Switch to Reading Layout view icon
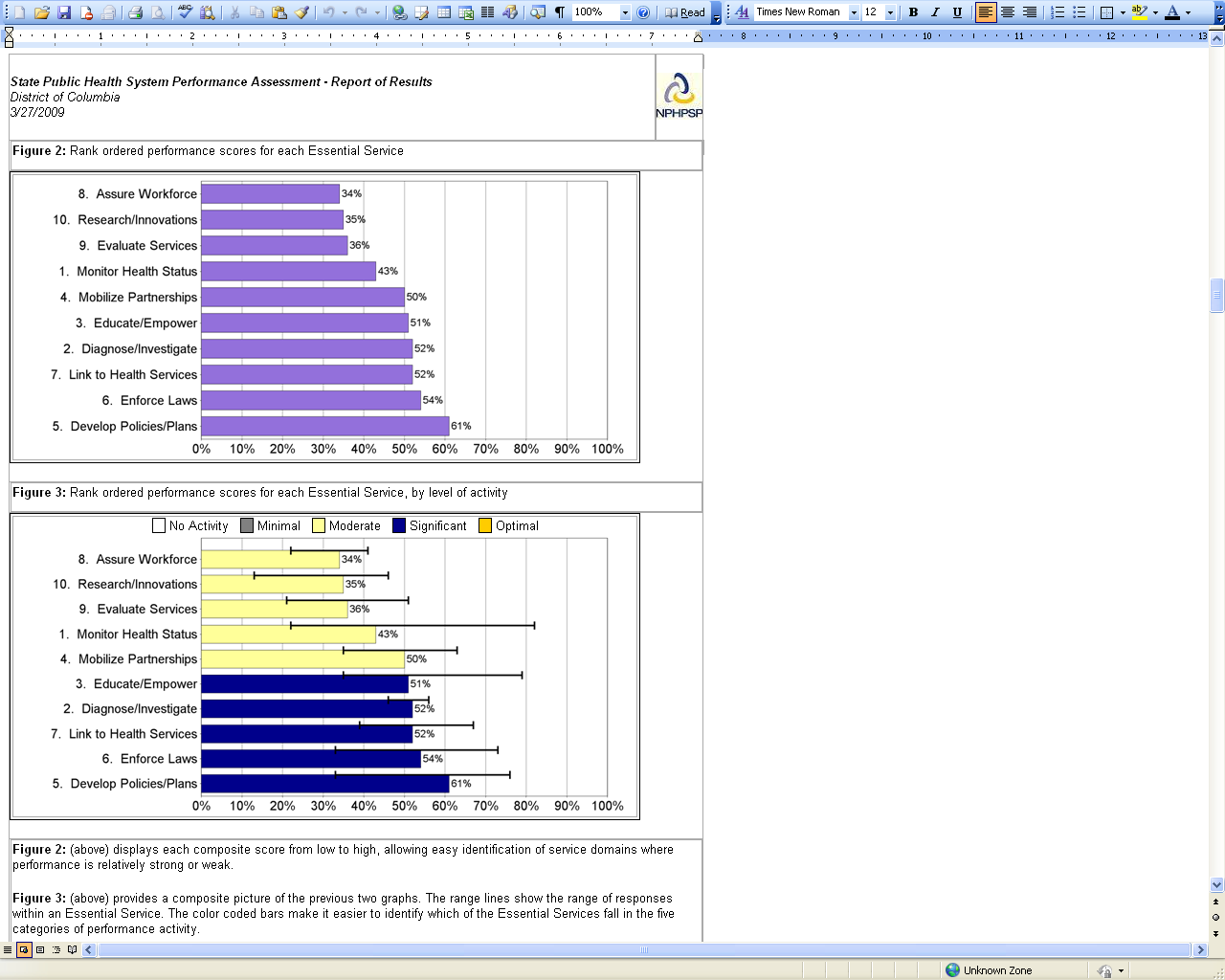This screenshot has height=980, width=1225. click(72, 949)
